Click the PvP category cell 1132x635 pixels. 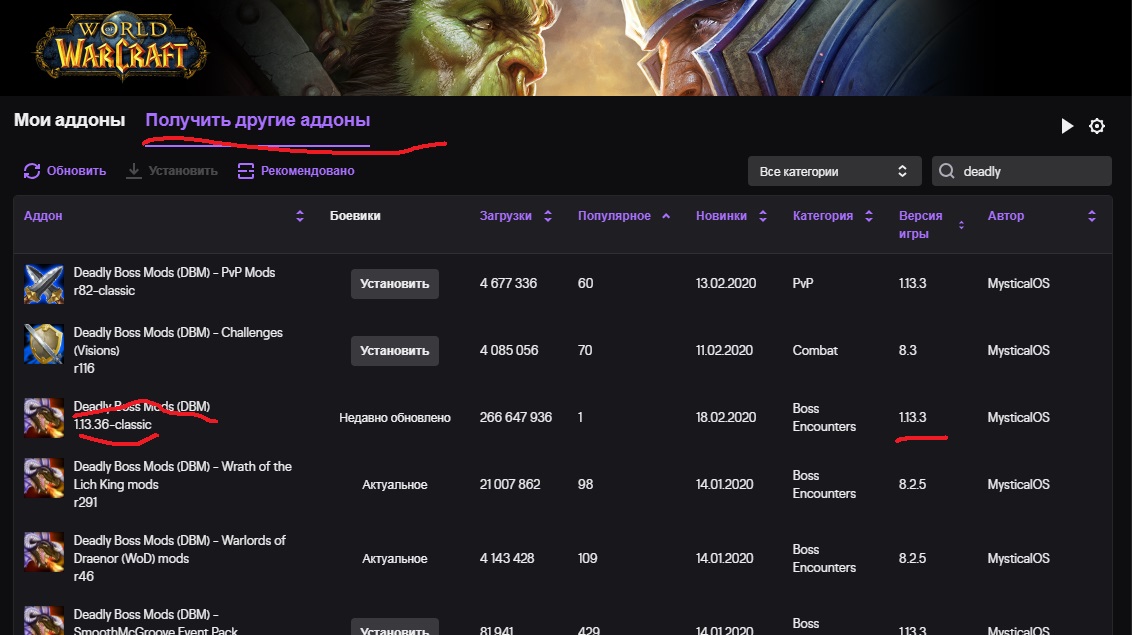[803, 284]
